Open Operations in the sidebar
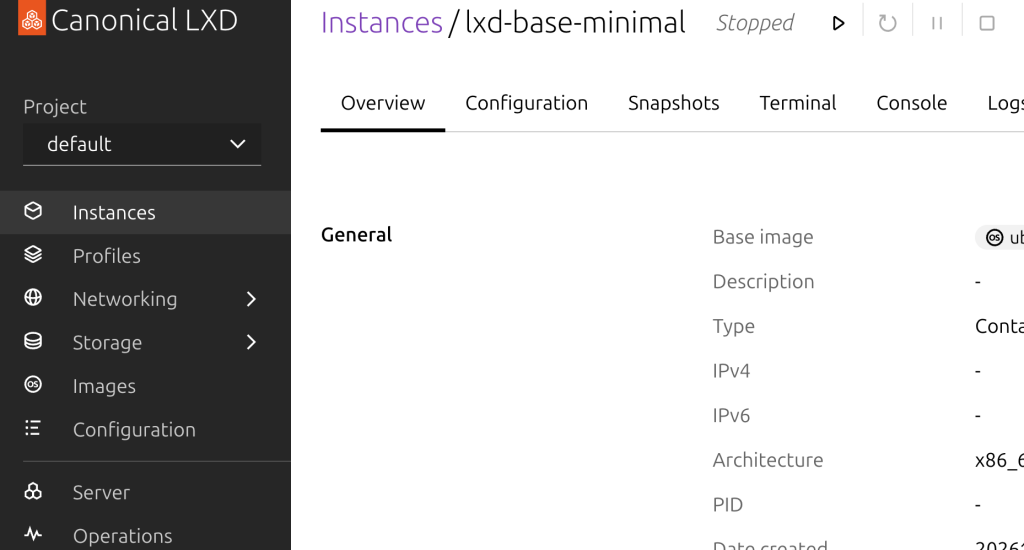Viewport: 1024px width, 550px height. pos(122,535)
